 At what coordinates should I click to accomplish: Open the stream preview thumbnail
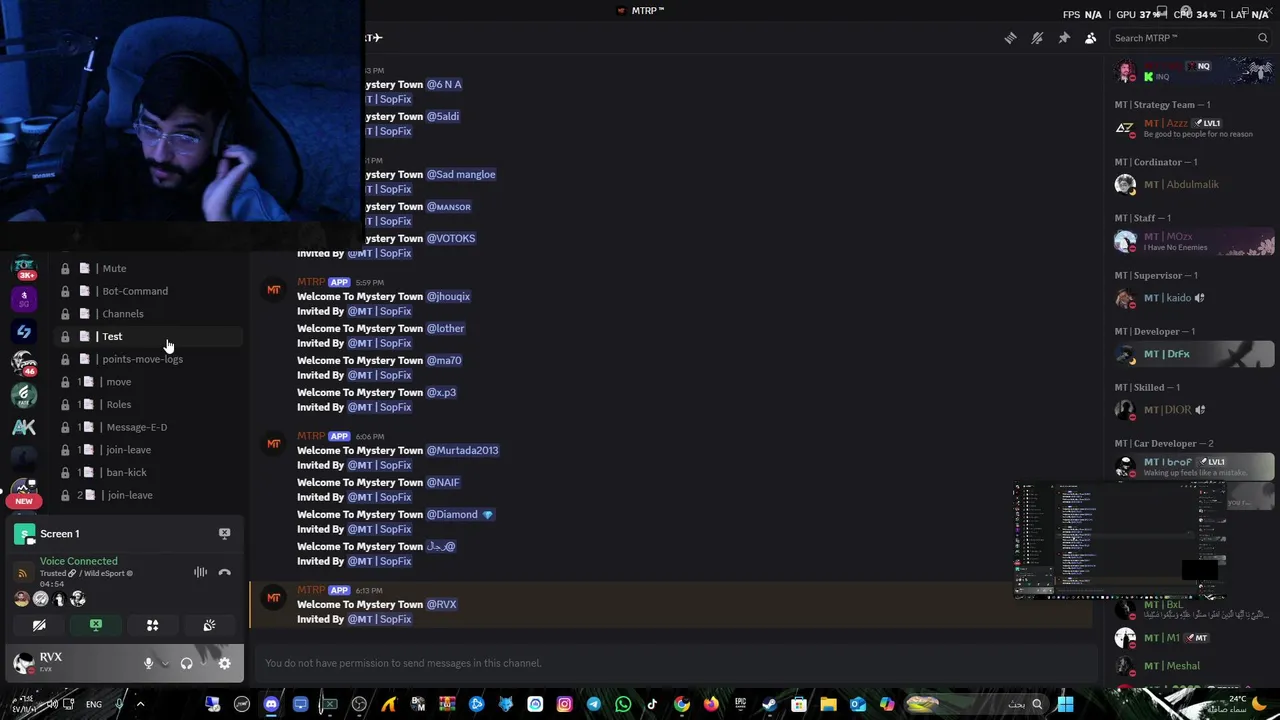[x=1120, y=540]
